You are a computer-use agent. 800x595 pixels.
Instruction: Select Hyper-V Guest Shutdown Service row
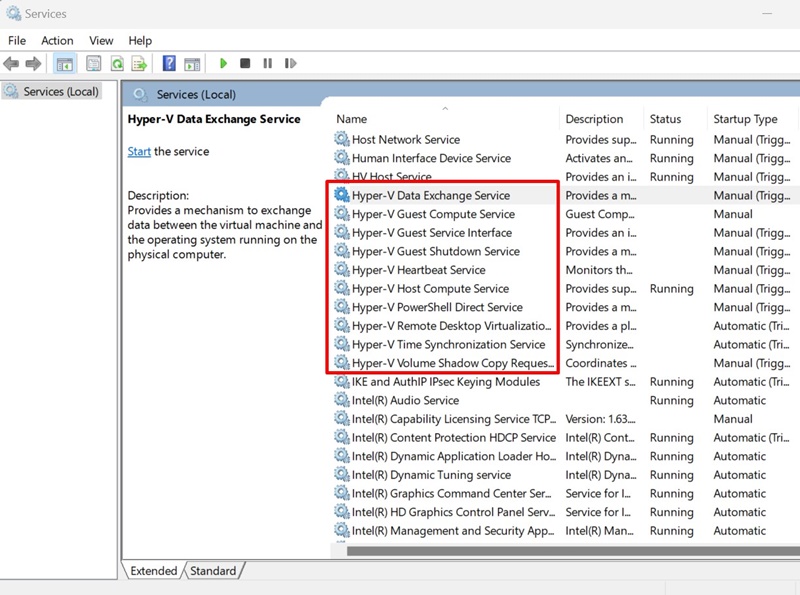click(564, 251)
